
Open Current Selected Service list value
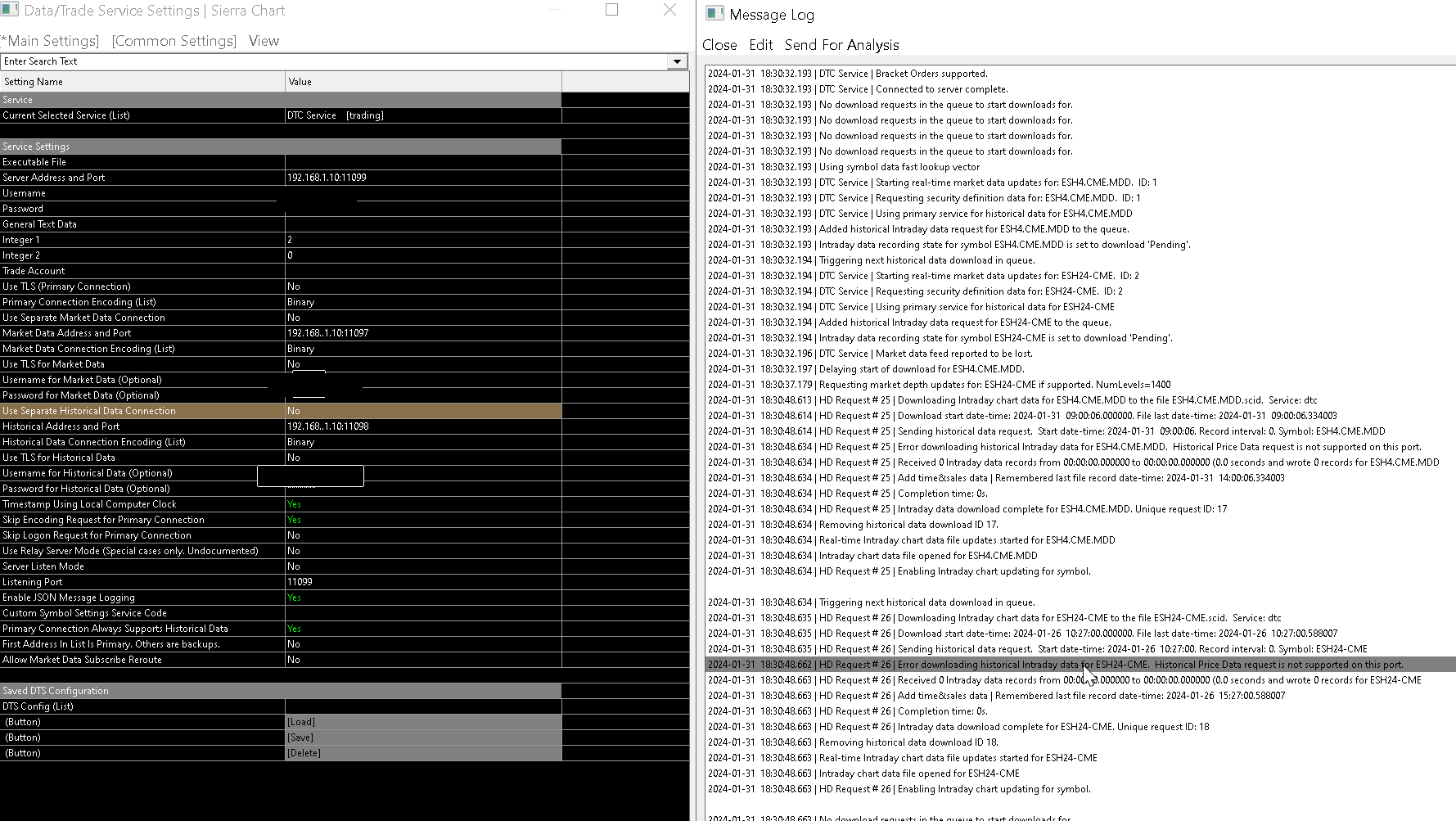tap(423, 115)
